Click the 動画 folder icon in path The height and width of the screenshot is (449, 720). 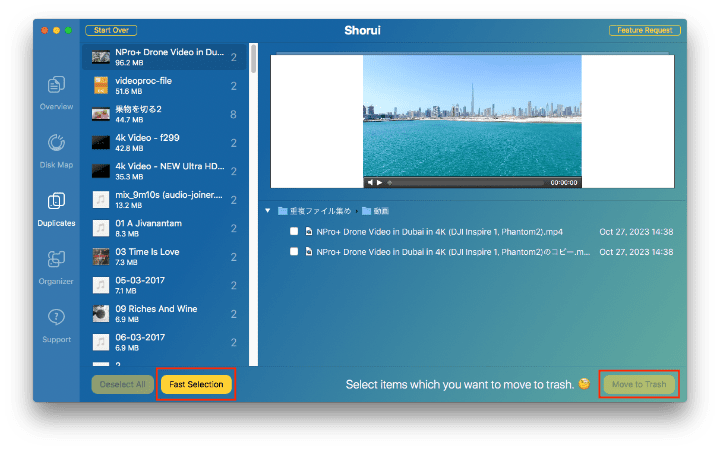click(366, 211)
